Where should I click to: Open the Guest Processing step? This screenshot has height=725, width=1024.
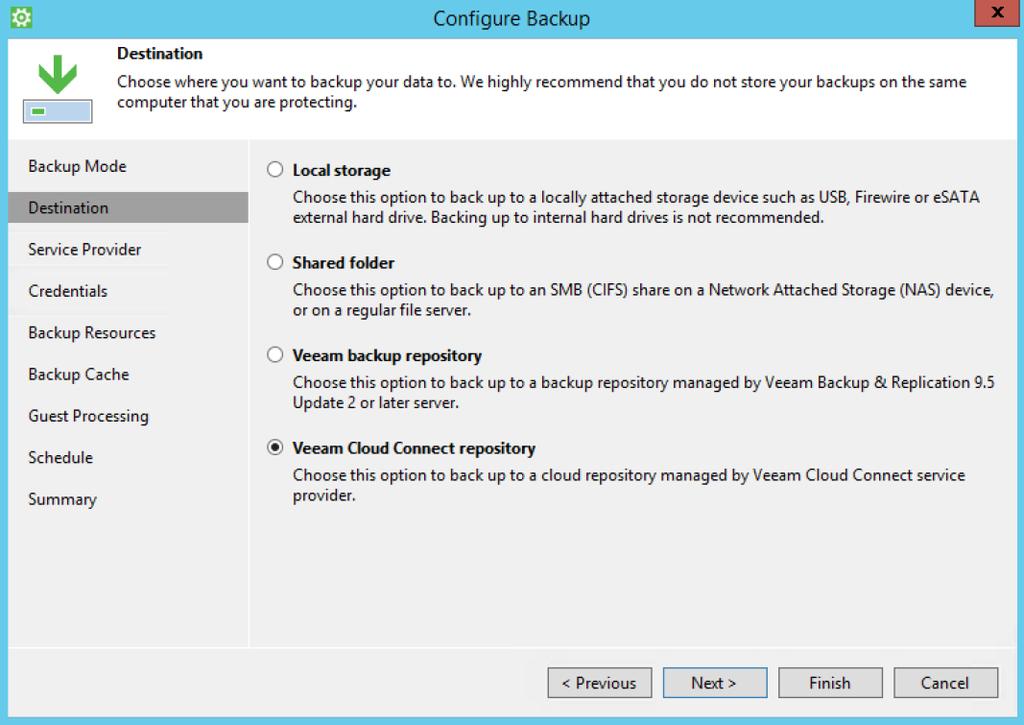click(x=88, y=416)
